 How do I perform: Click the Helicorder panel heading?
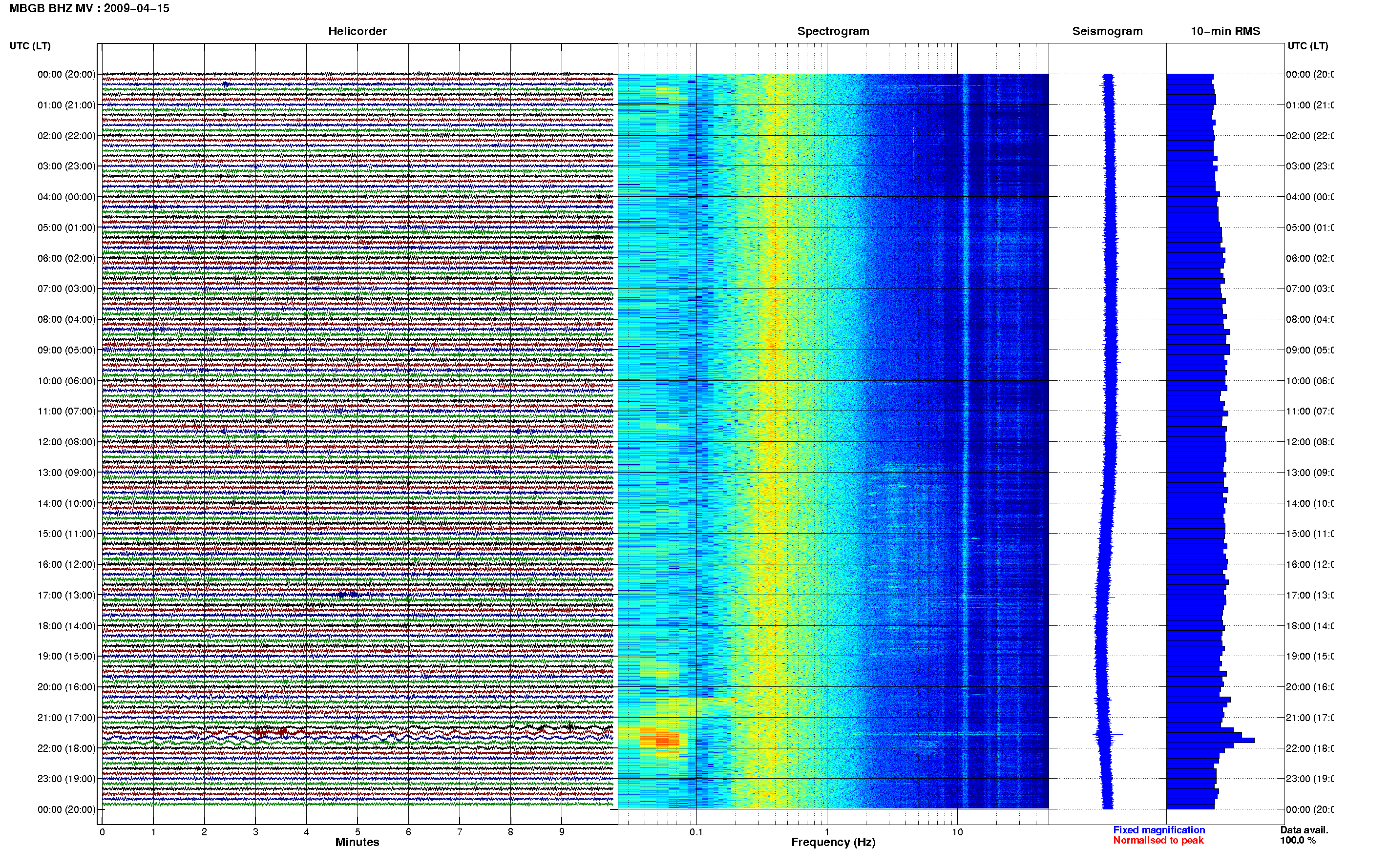point(357,32)
